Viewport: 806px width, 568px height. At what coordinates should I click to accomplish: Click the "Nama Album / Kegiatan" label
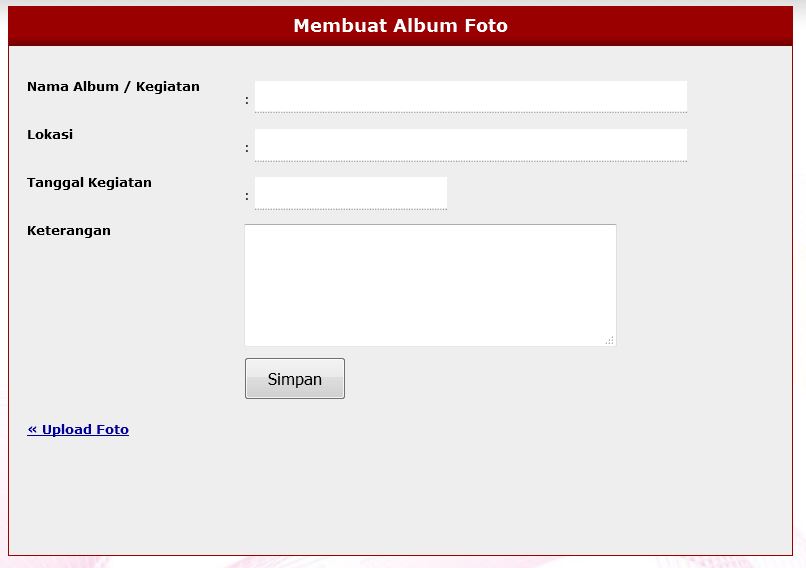coord(113,87)
